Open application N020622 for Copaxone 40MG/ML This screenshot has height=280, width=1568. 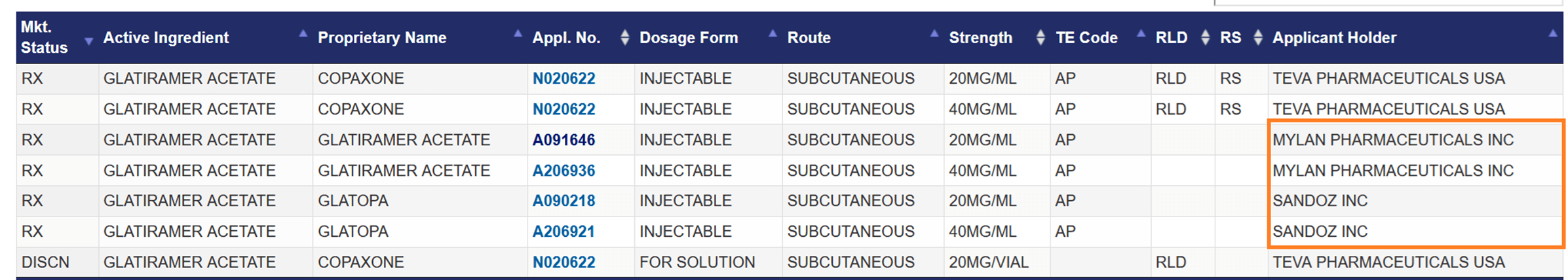[564, 109]
